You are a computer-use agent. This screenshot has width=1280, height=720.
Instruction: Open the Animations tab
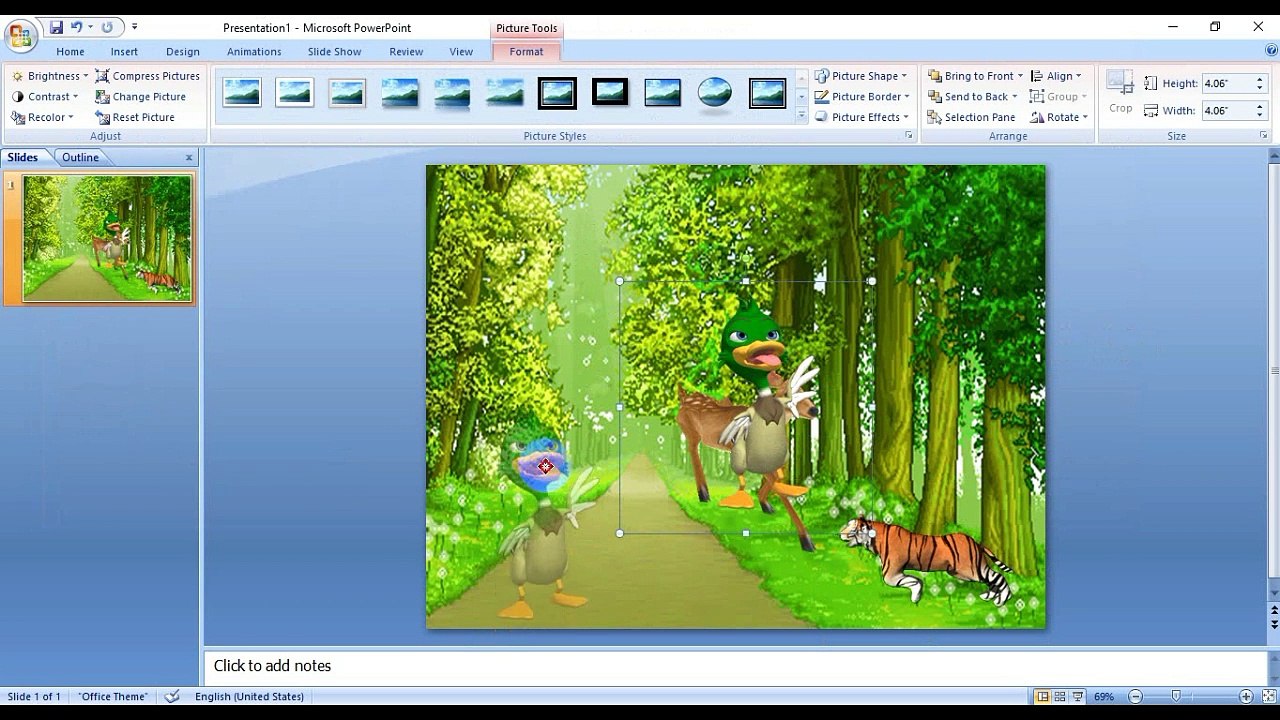[254, 52]
